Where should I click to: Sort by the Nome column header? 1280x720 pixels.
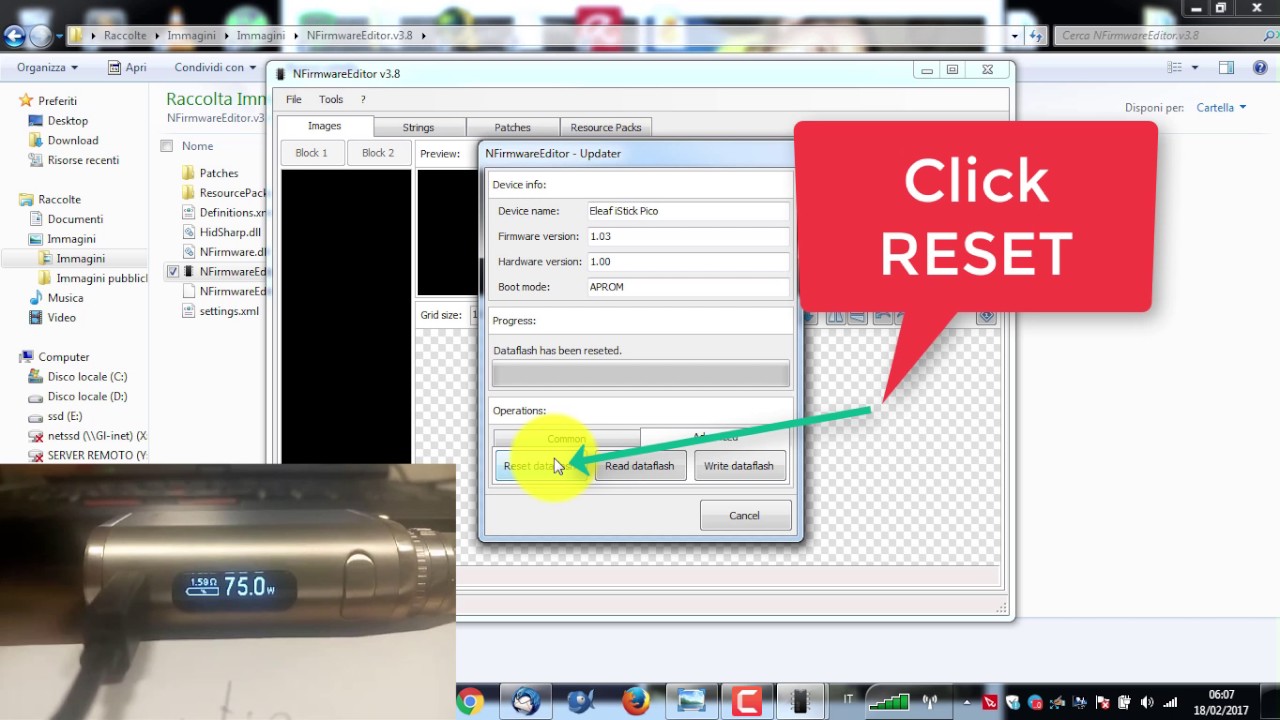(198, 146)
